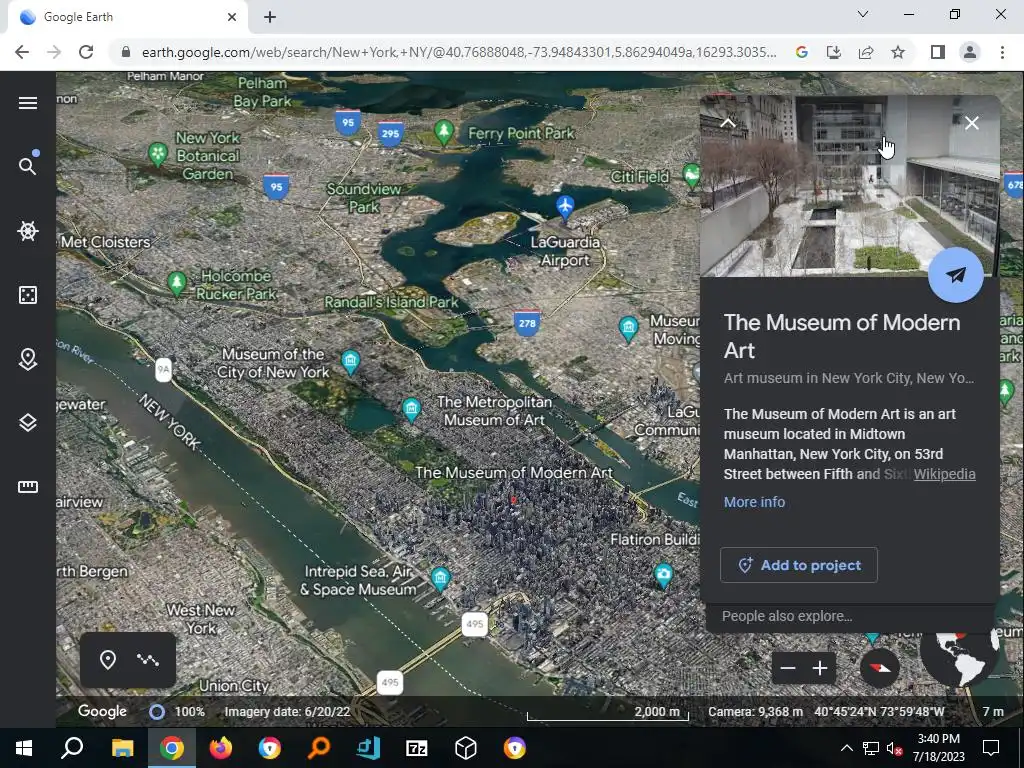
Task: Zoom out with minus button
Action: (x=788, y=668)
